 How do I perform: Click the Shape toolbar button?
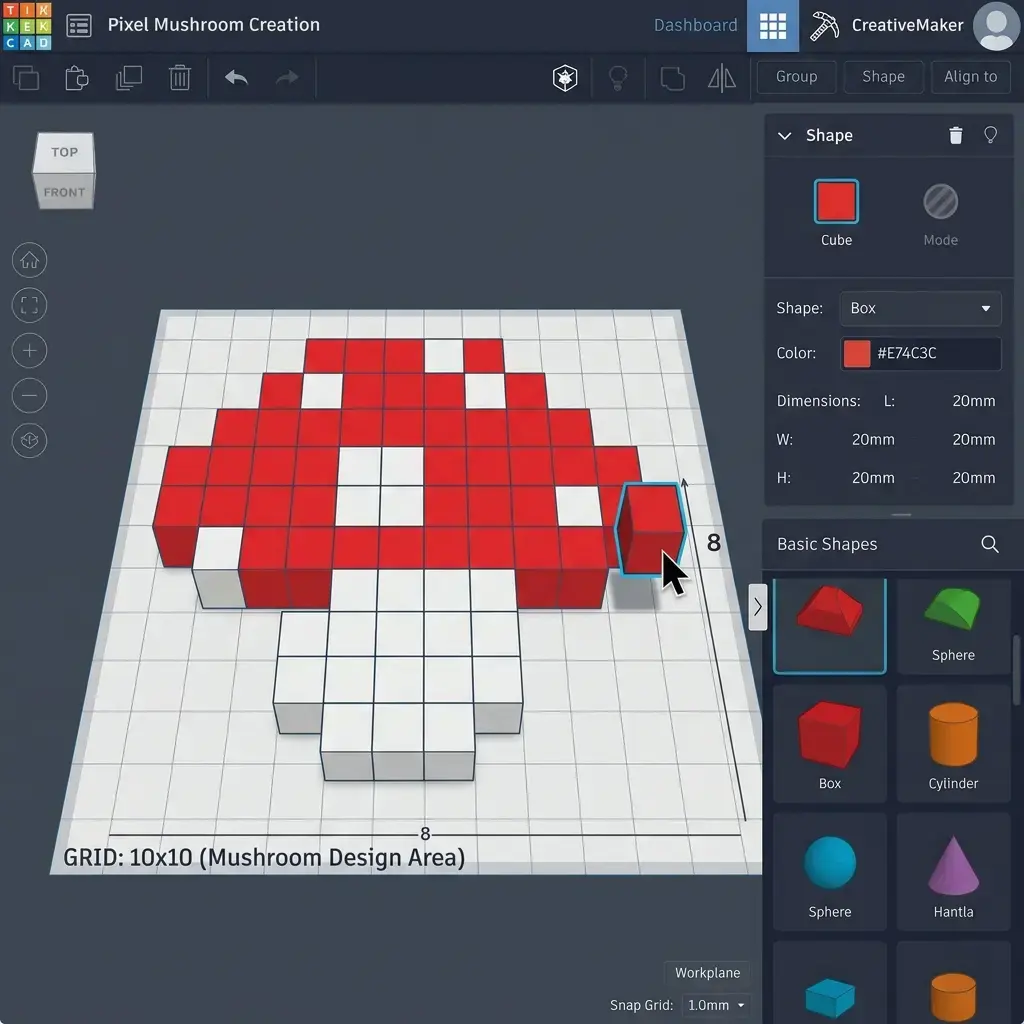883,77
